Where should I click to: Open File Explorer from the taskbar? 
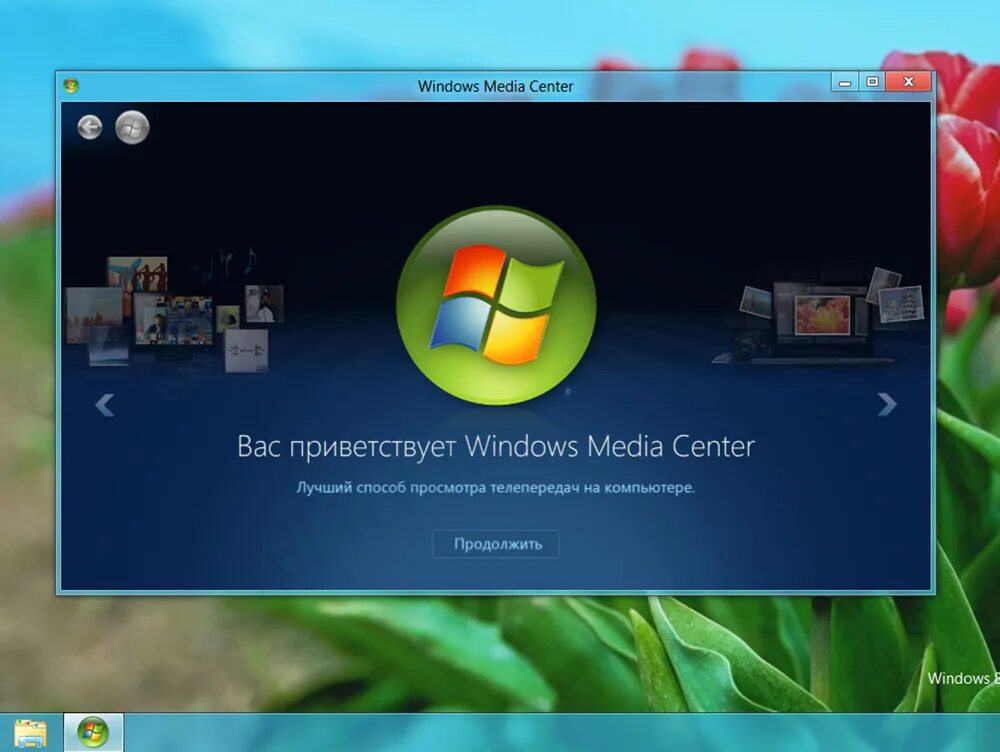pos(30,734)
